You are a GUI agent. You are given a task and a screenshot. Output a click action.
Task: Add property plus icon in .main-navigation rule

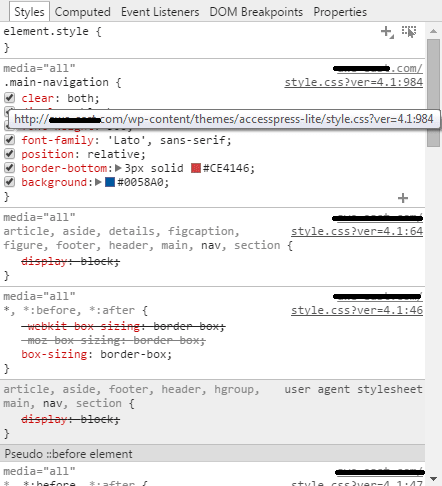[403, 198]
